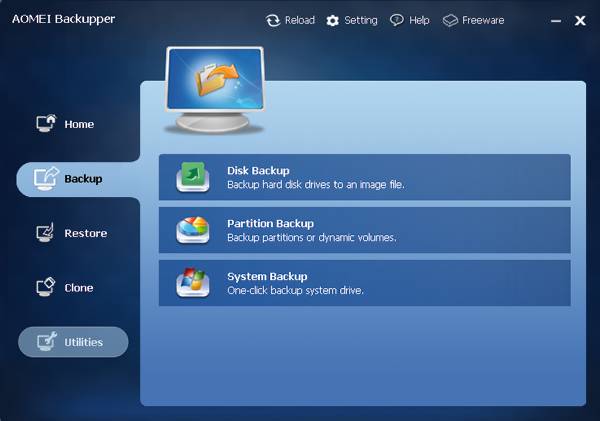Viewport: 600px width, 421px height.
Task: Click the large backup monitor illustration
Action: 215,90
